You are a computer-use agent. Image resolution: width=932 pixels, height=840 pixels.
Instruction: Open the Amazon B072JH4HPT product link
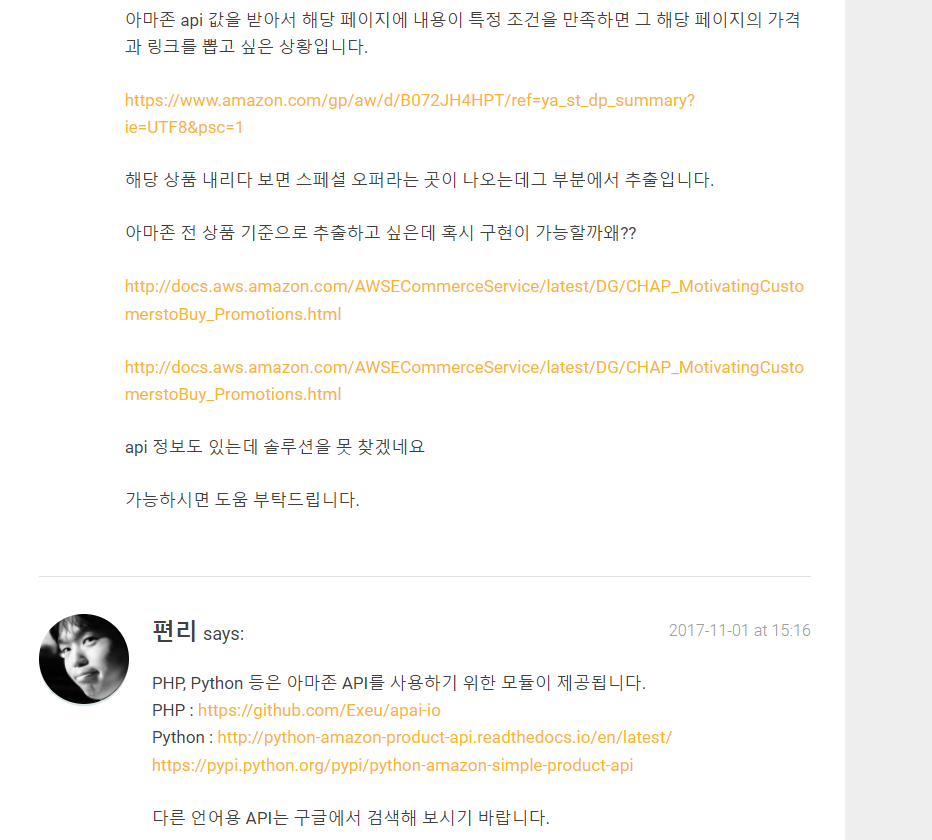coord(410,100)
